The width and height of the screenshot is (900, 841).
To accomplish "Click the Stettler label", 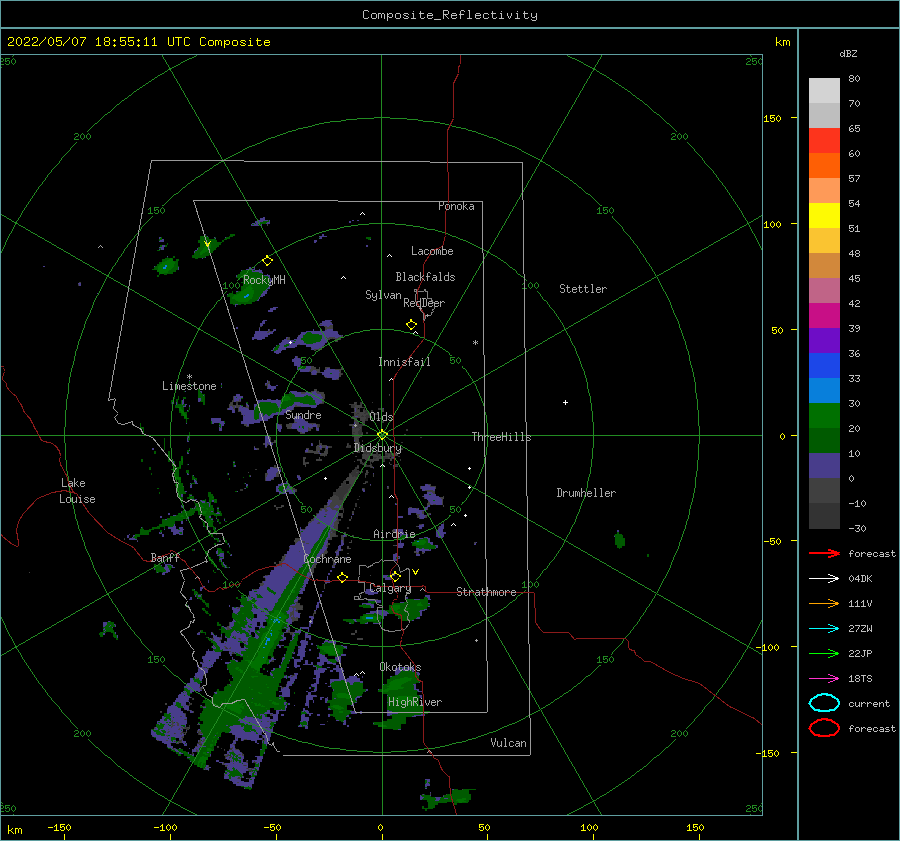I will (583, 289).
